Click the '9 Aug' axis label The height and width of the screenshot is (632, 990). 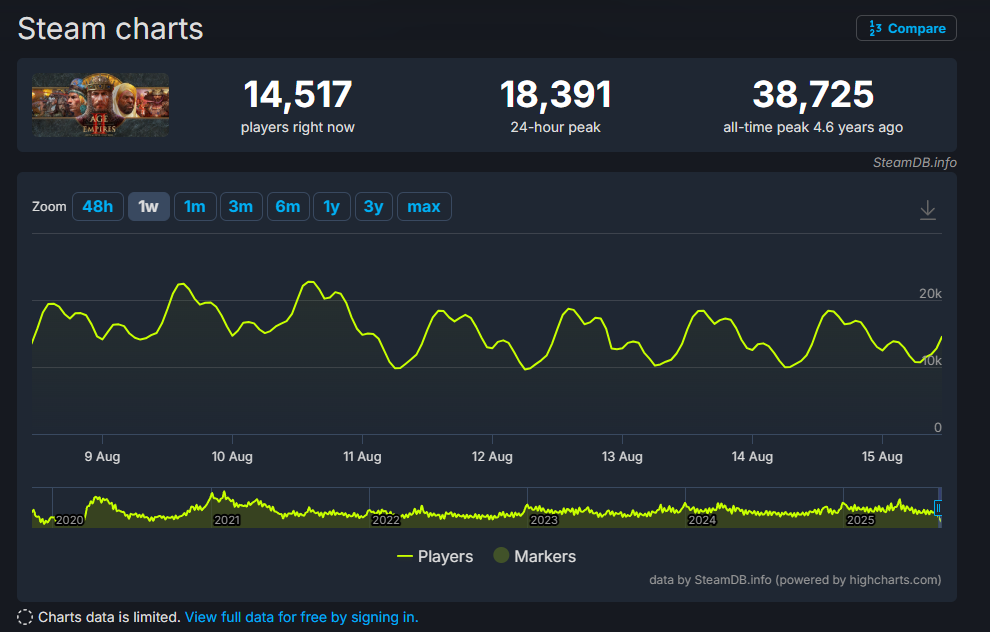point(102,456)
